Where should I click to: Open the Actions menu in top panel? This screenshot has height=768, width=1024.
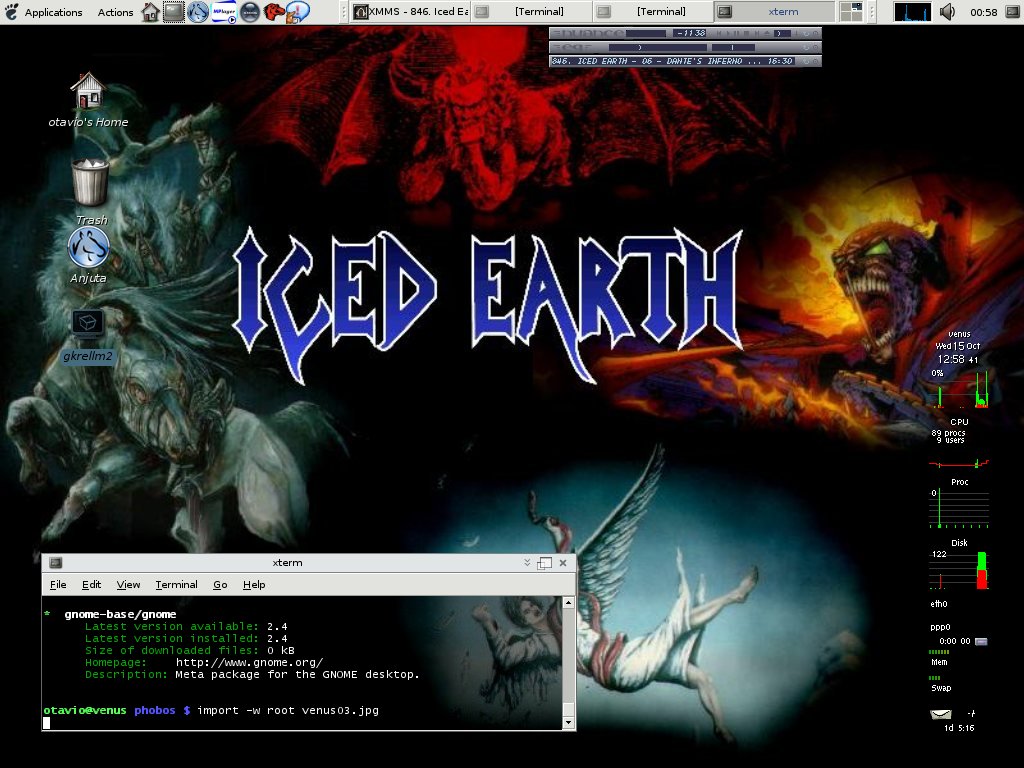click(x=115, y=12)
